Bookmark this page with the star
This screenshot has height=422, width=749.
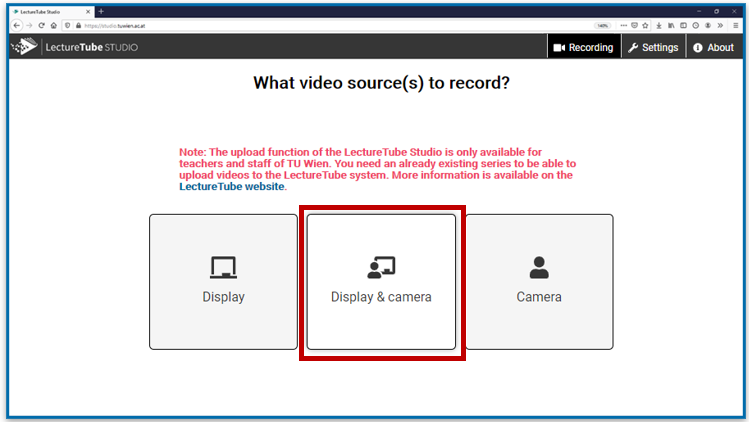[645, 26]
